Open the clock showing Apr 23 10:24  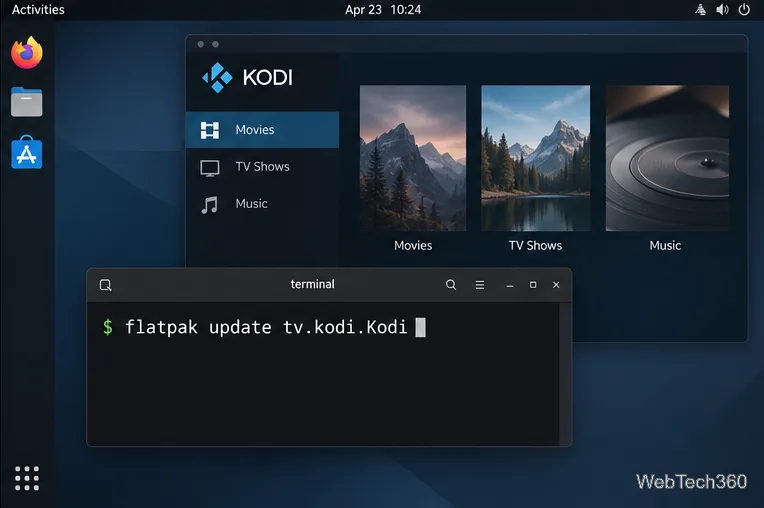tap(383, 10)
